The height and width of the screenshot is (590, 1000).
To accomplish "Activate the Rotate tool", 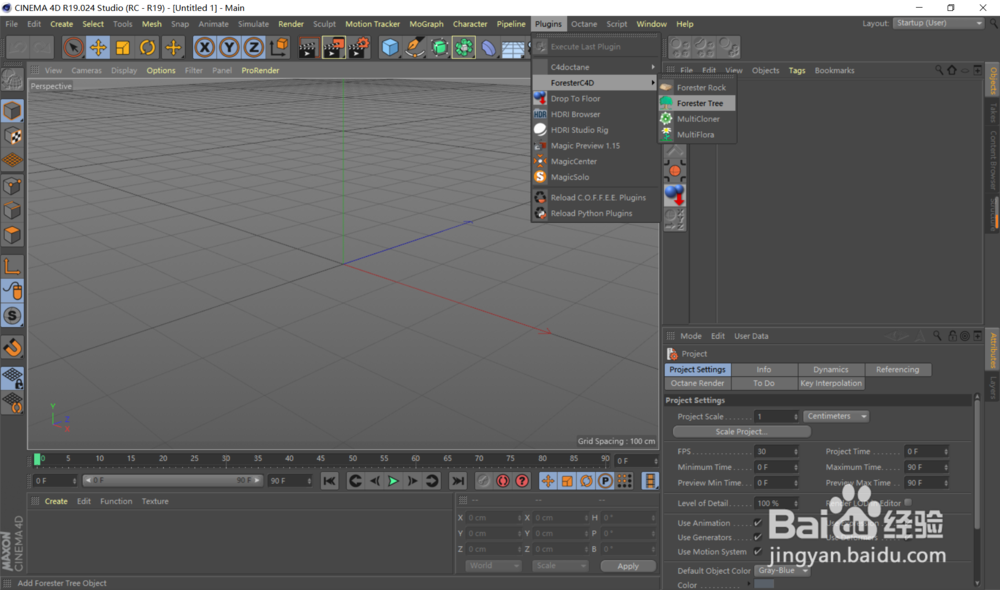I will click(x=147, y=47).
